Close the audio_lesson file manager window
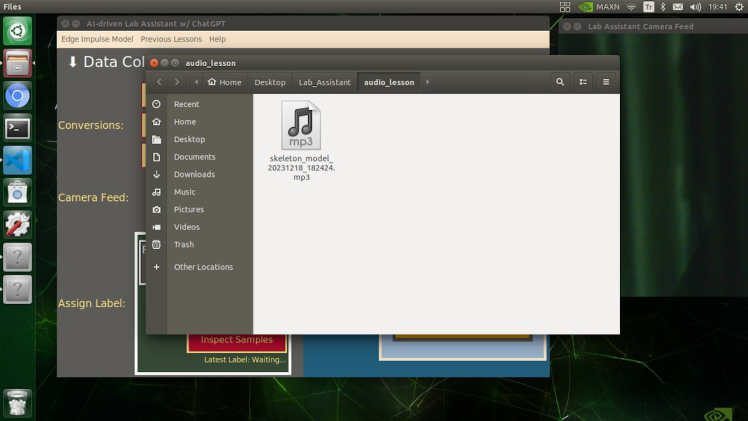 click(x=154, y=63)
